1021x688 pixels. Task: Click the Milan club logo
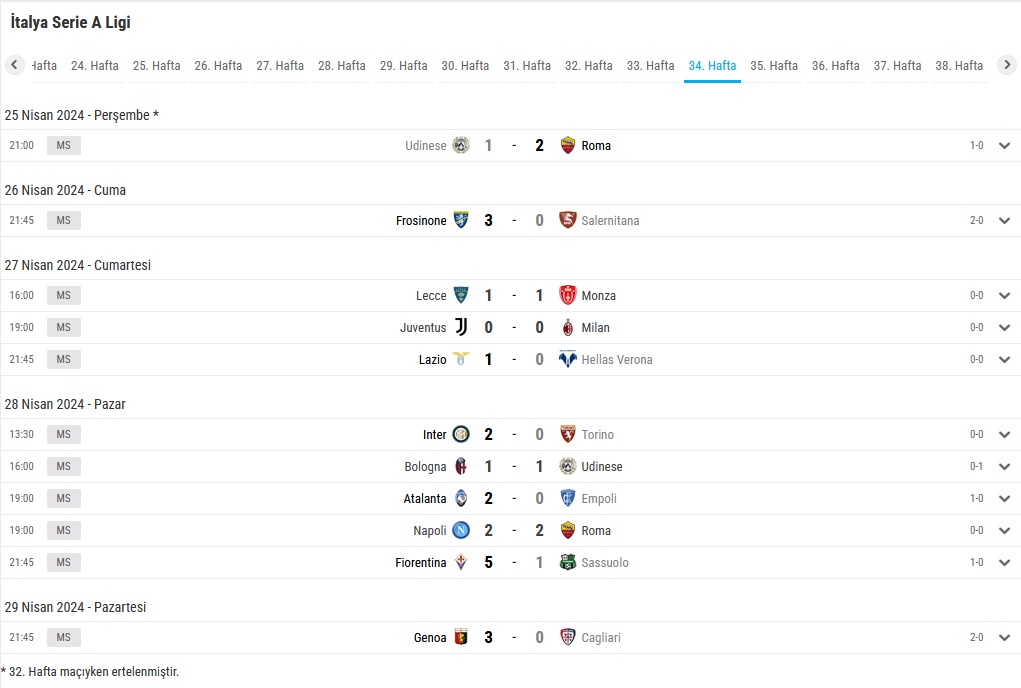568,327
